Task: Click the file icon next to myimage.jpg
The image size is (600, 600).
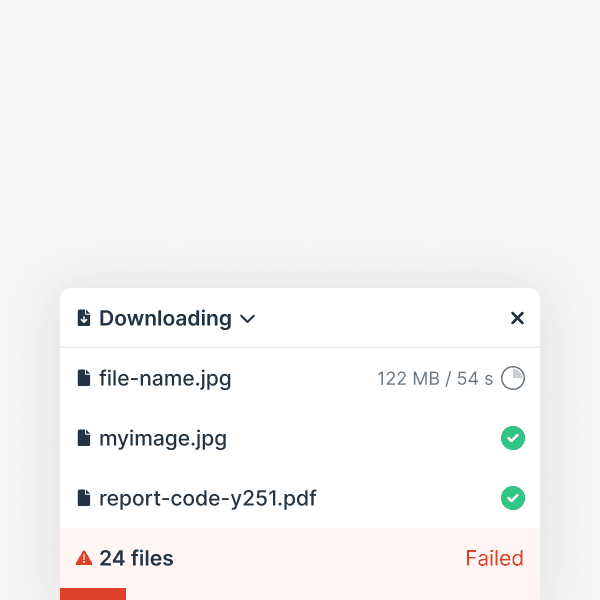Action: [84, 438]
